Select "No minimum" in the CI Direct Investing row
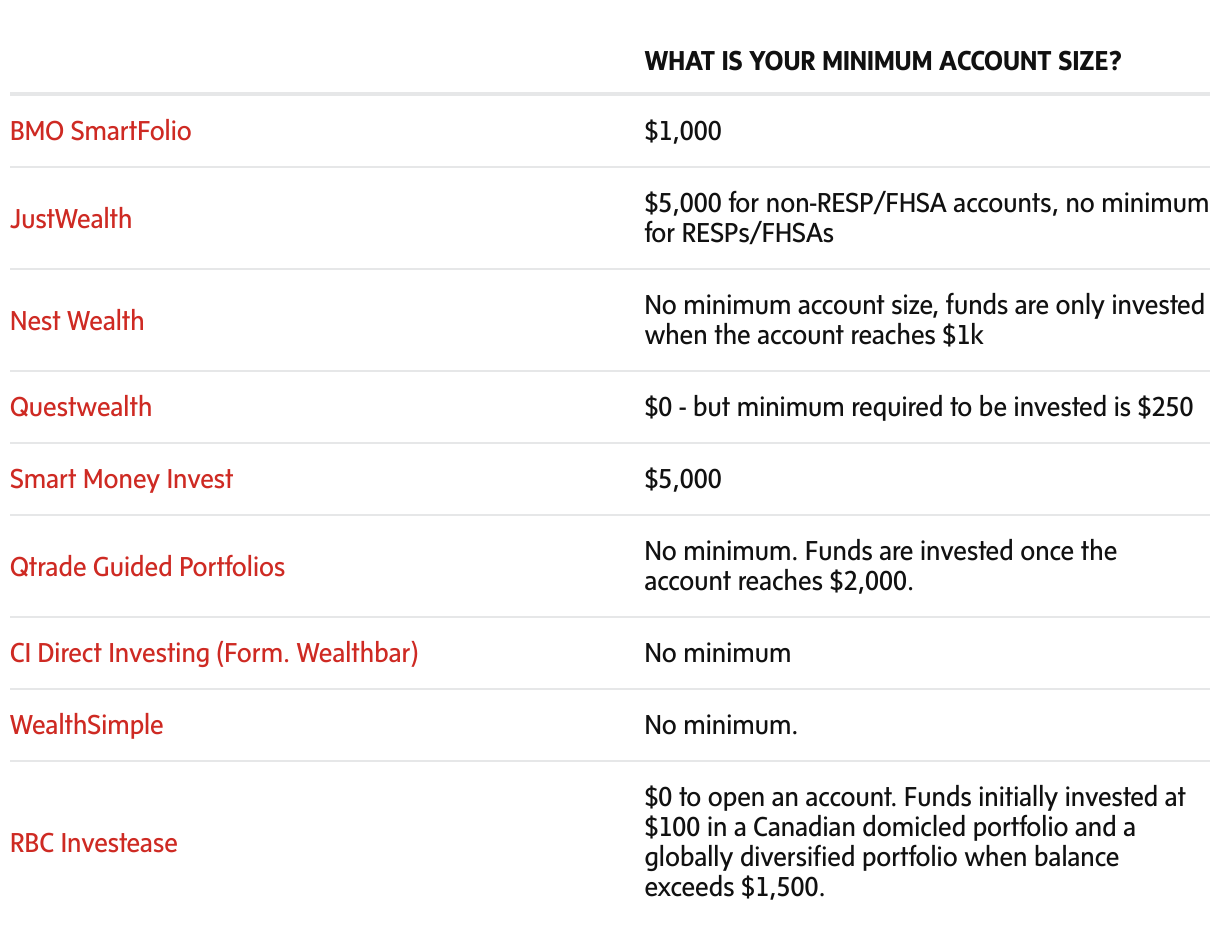Screen dimensions: 1220x932 pos(717,653)
